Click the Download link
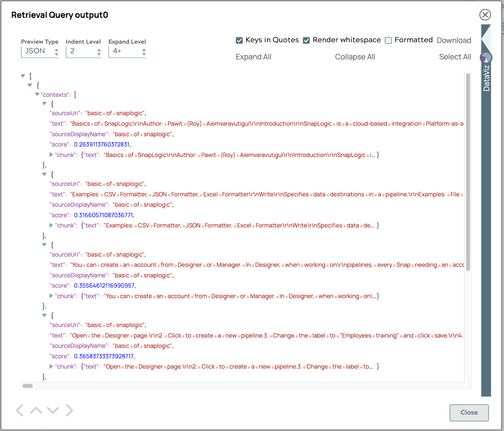The image size is (504, 431). (x=454, y=40)
